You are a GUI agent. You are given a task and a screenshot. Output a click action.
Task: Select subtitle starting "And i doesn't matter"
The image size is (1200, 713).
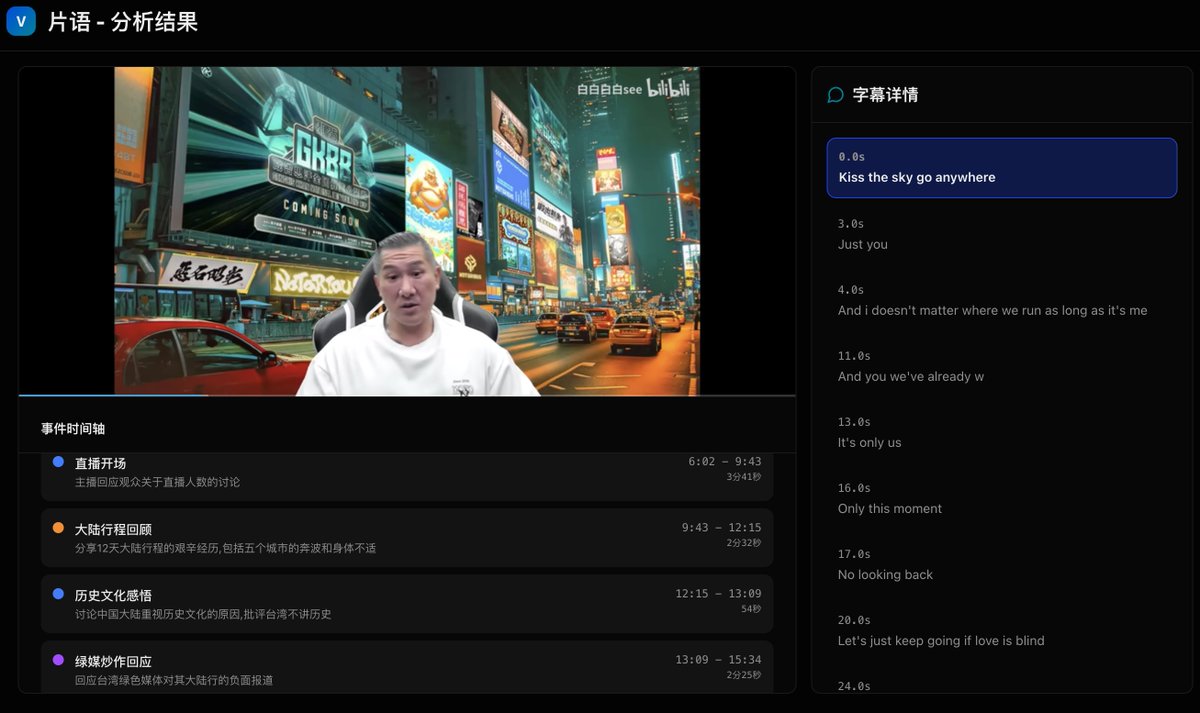1002,300
